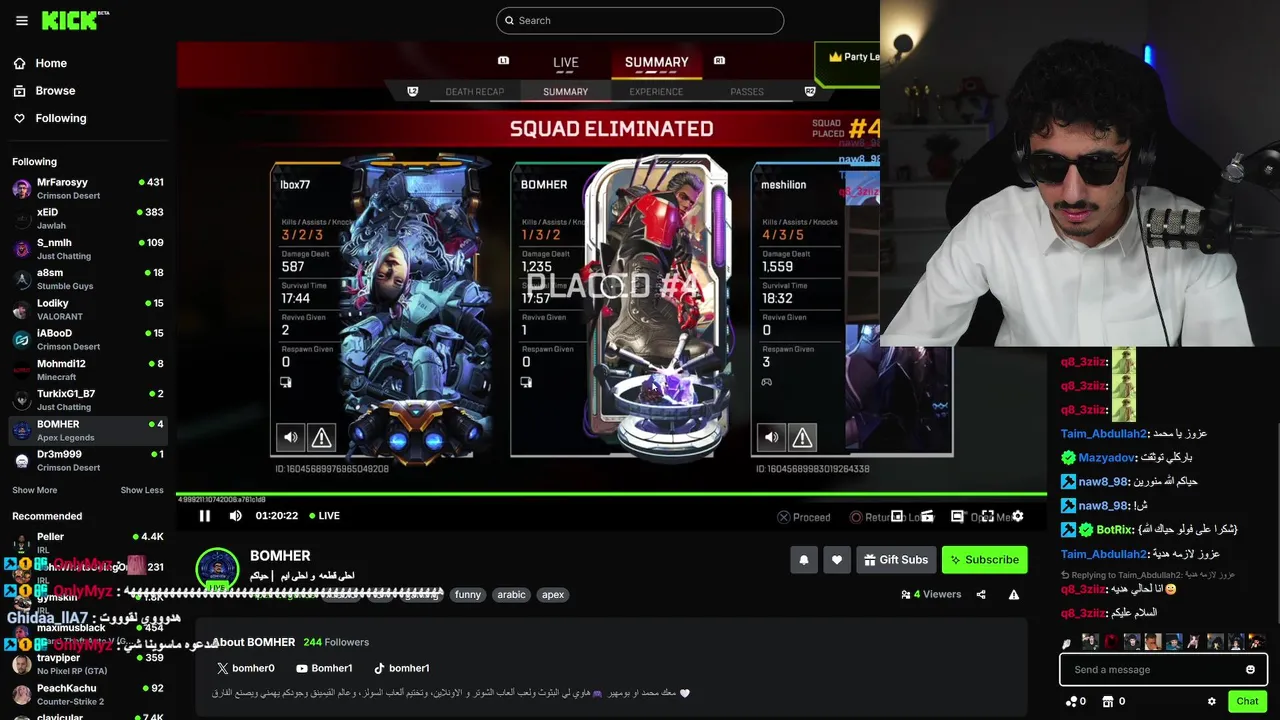
Task: Open recommended channel Peller
Action: (x=87, y=543)
